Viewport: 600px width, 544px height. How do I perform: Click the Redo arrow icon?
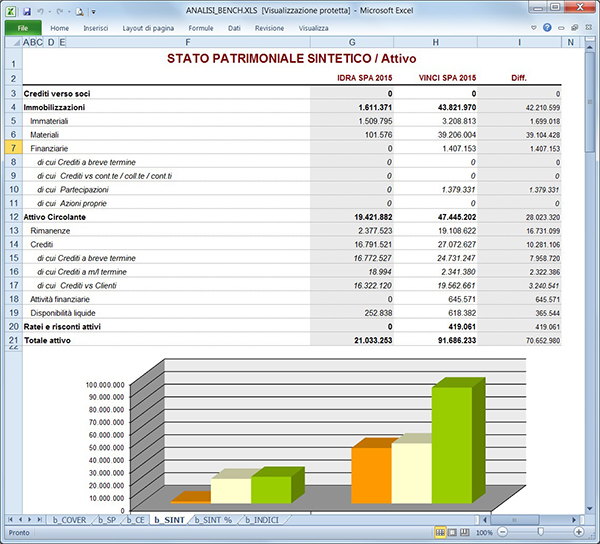click(x=60, y=11)
